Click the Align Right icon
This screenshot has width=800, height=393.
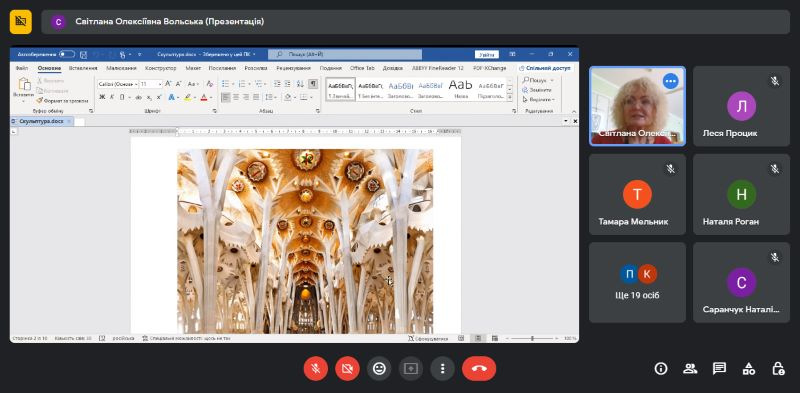(246, 97)
